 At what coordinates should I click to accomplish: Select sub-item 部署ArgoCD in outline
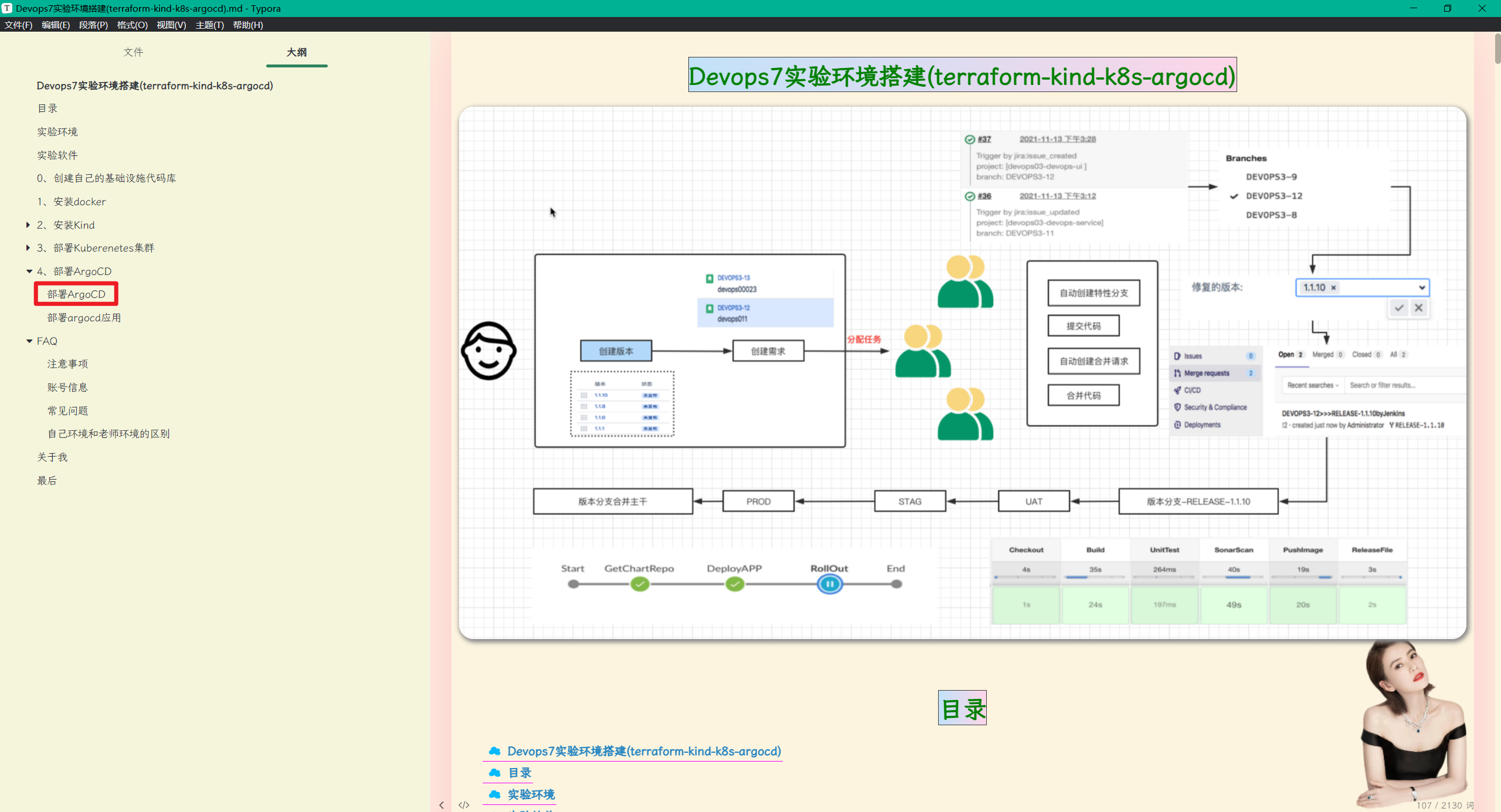click(x=76, y=294)
